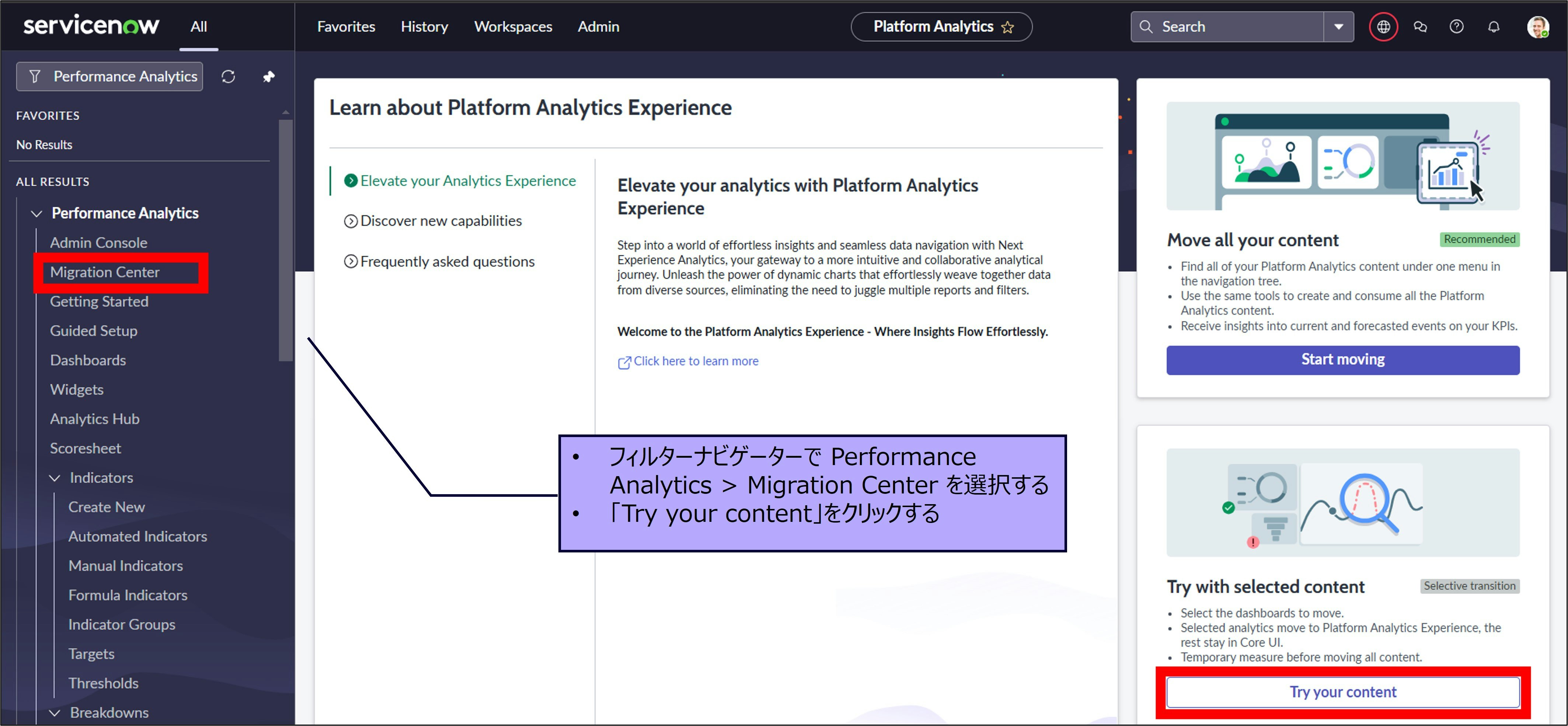The image size is (1568, 726).
Task: Open the notifications bell icon
Action: click(1493, 27)
